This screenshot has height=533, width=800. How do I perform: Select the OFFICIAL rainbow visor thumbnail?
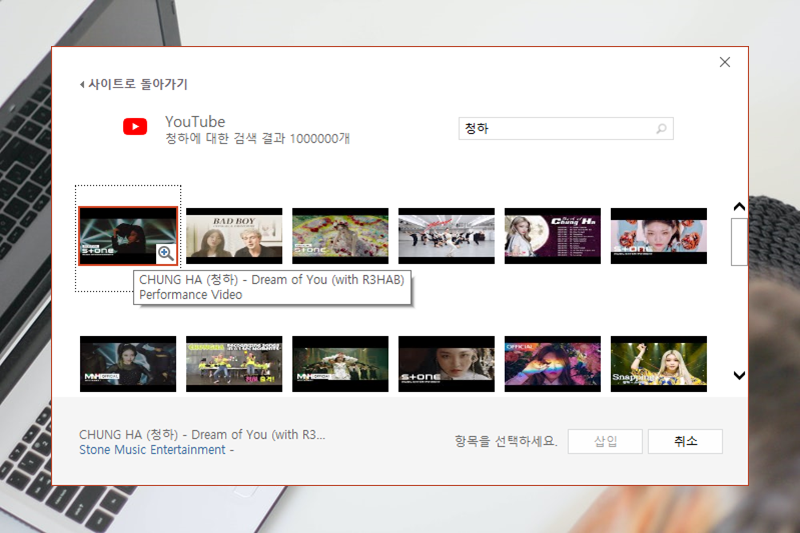click(553, 364)
